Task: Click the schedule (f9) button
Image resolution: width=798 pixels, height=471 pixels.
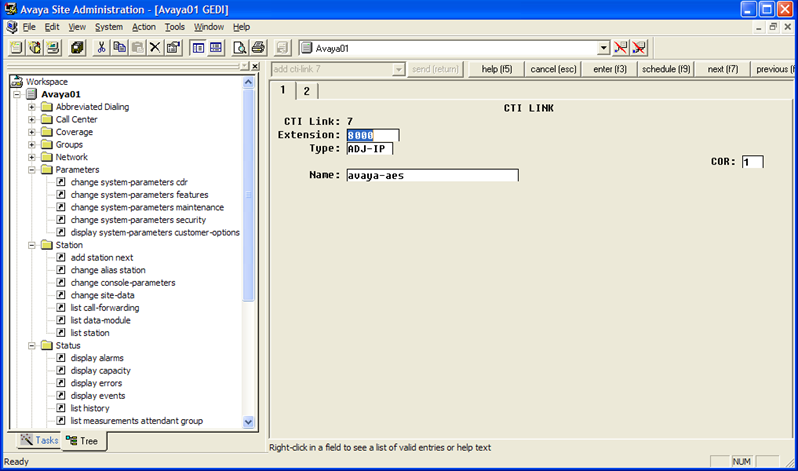Action: [x=666, y=69]
